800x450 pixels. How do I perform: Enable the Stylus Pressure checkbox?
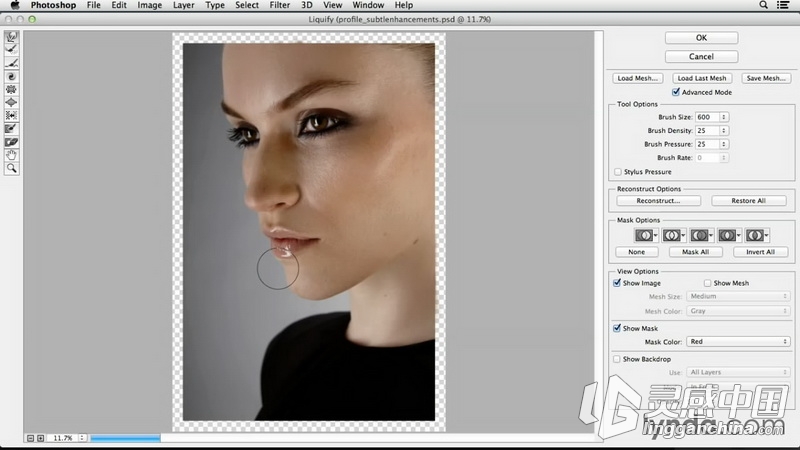618,172
